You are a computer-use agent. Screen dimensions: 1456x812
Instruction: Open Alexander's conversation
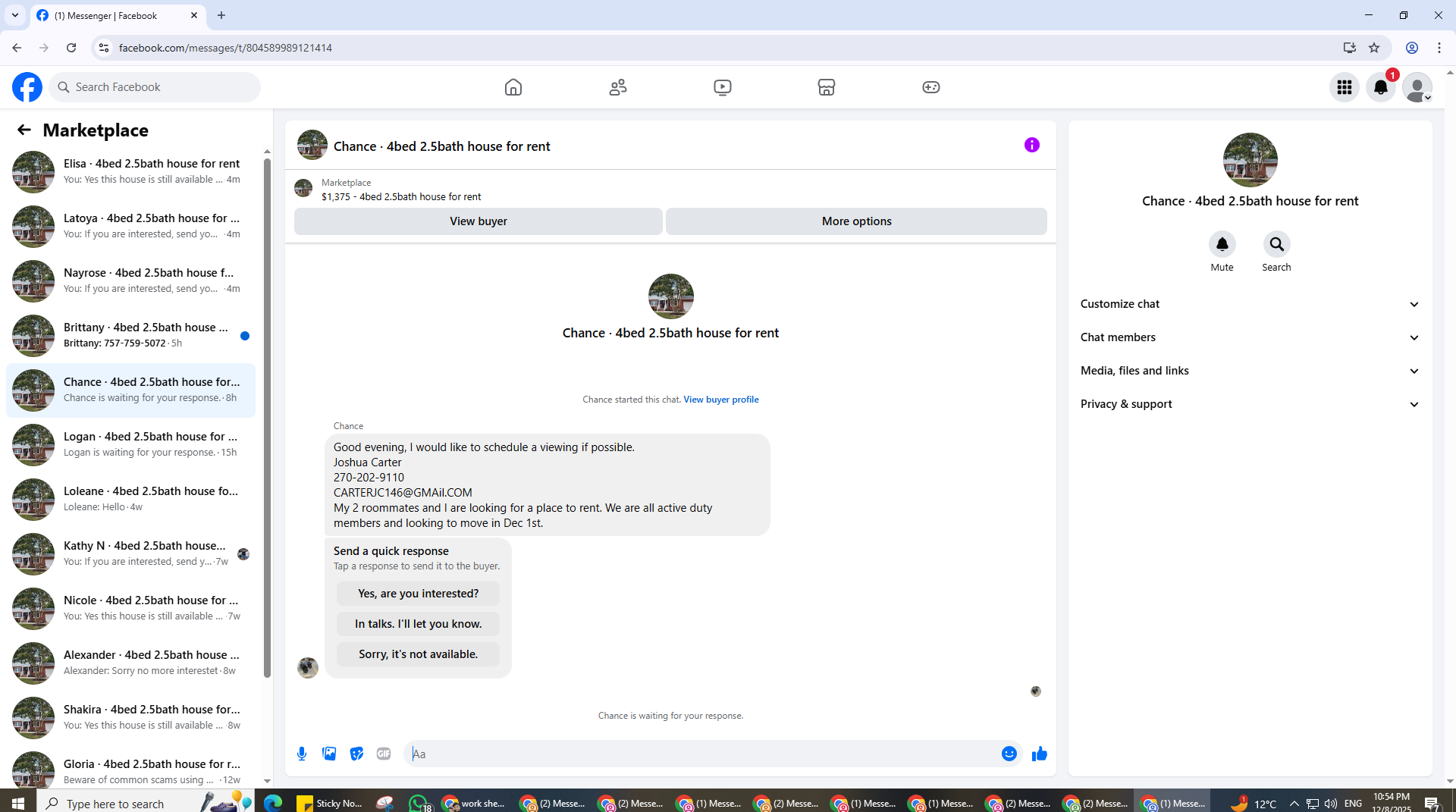coord(131,663)
